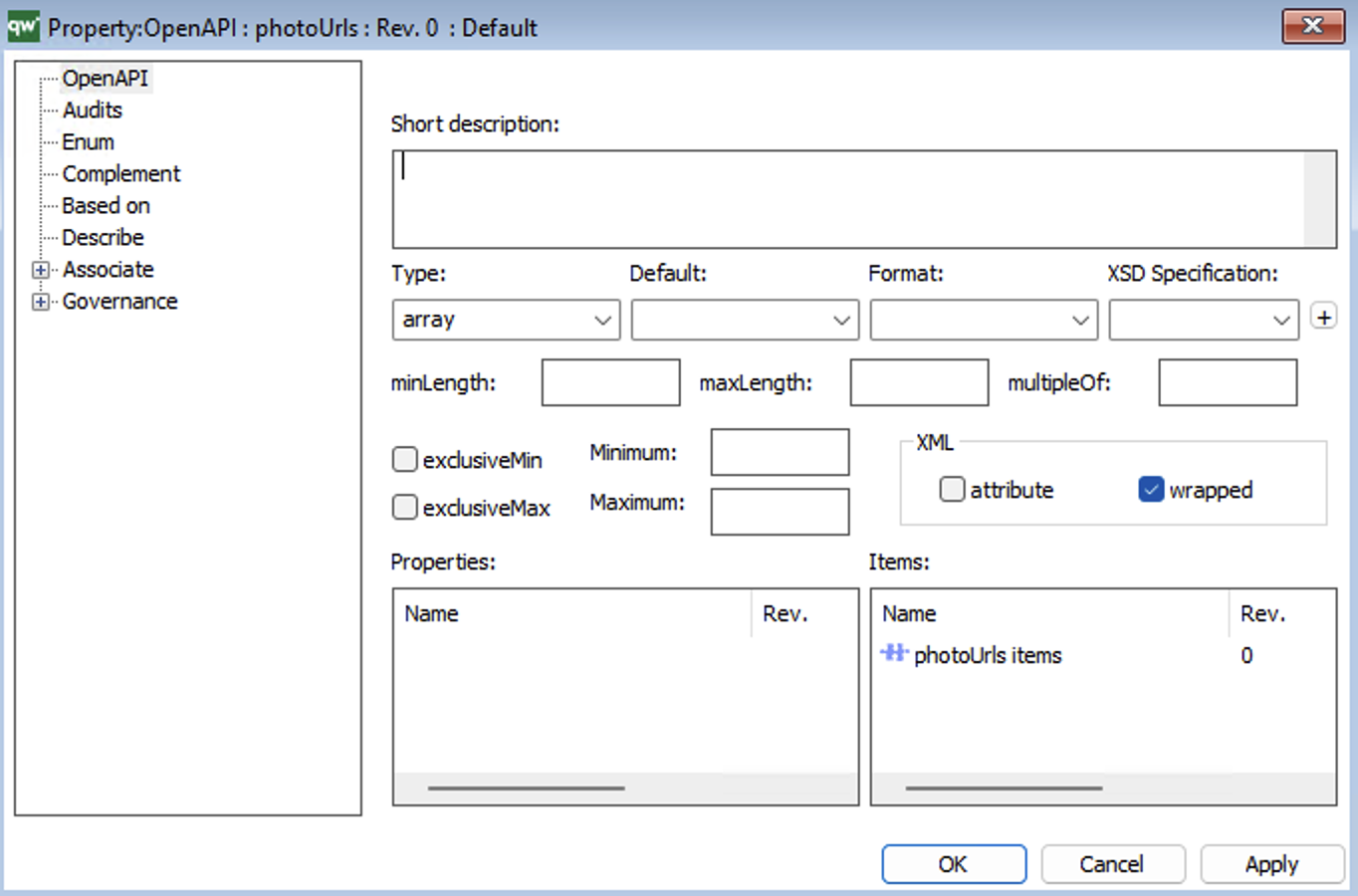This screenshot has width=1358, height=896.
Task: Close the Property dialog window
Action: pyautogui.click(x=1313, y=26)
